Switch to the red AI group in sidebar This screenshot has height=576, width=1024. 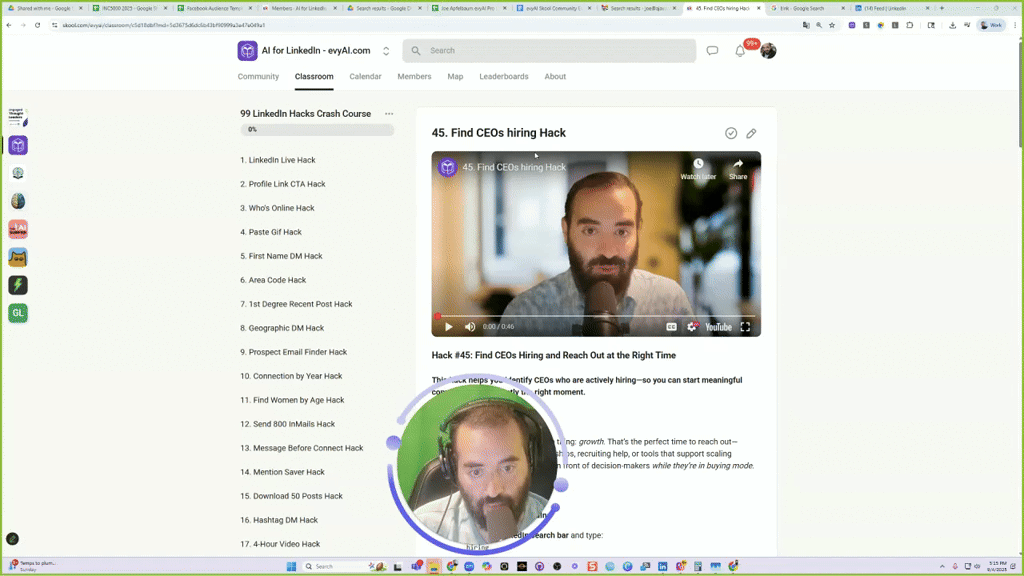coord(18,229)
